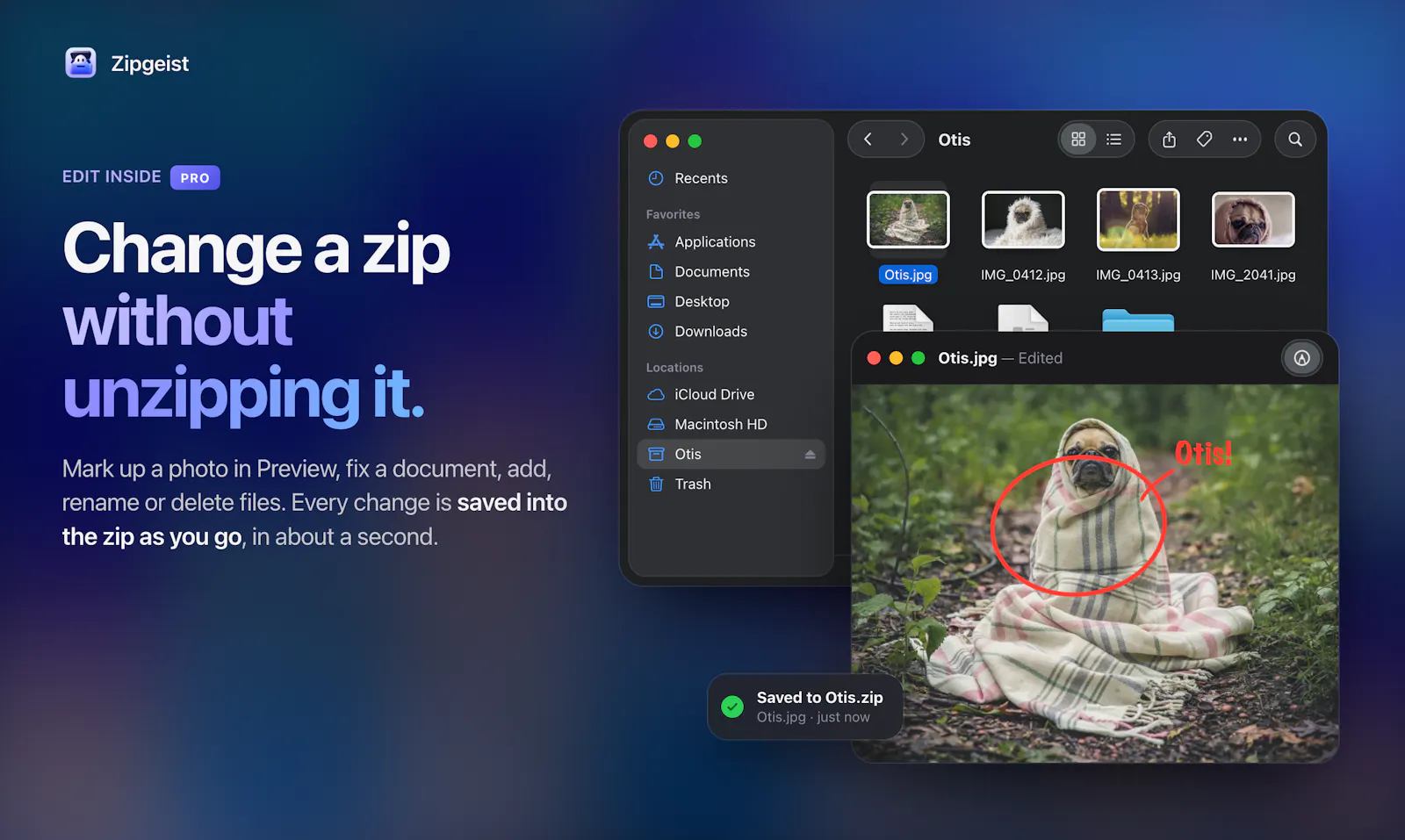Click the Zipgeist ghost logo icon

click(81, 63)
